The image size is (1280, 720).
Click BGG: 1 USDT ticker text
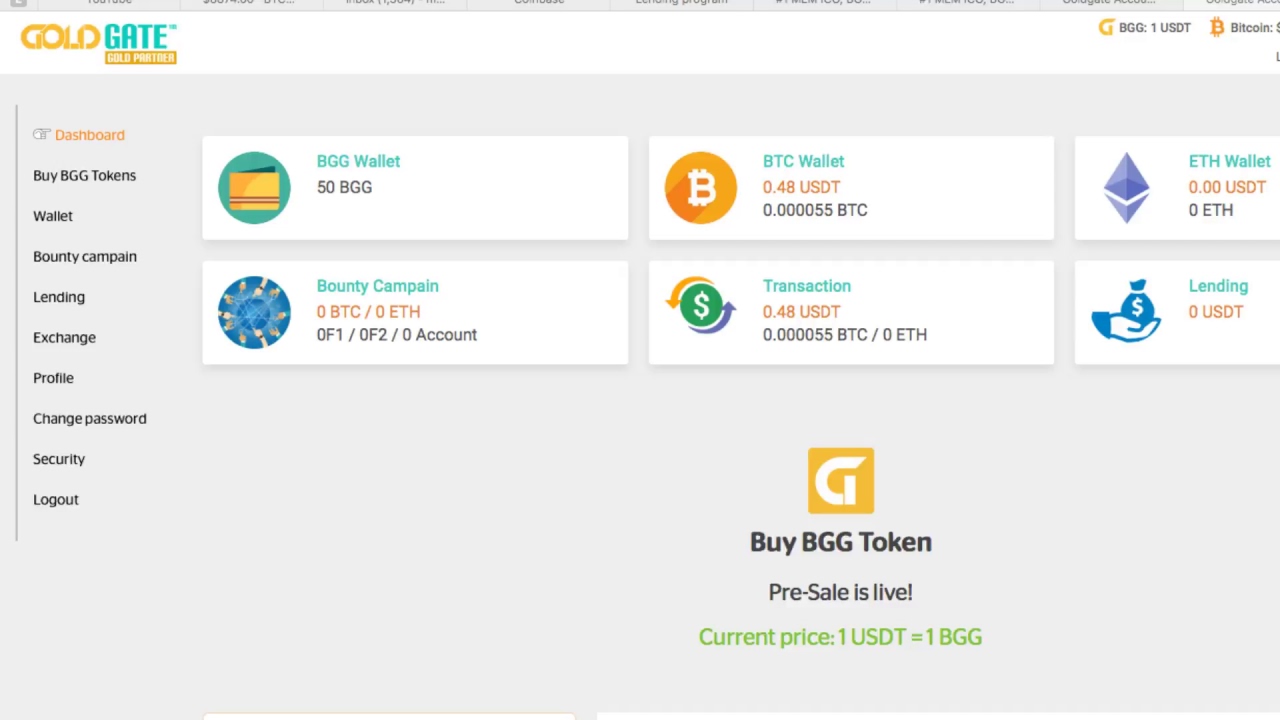(x=1155, y=28)
